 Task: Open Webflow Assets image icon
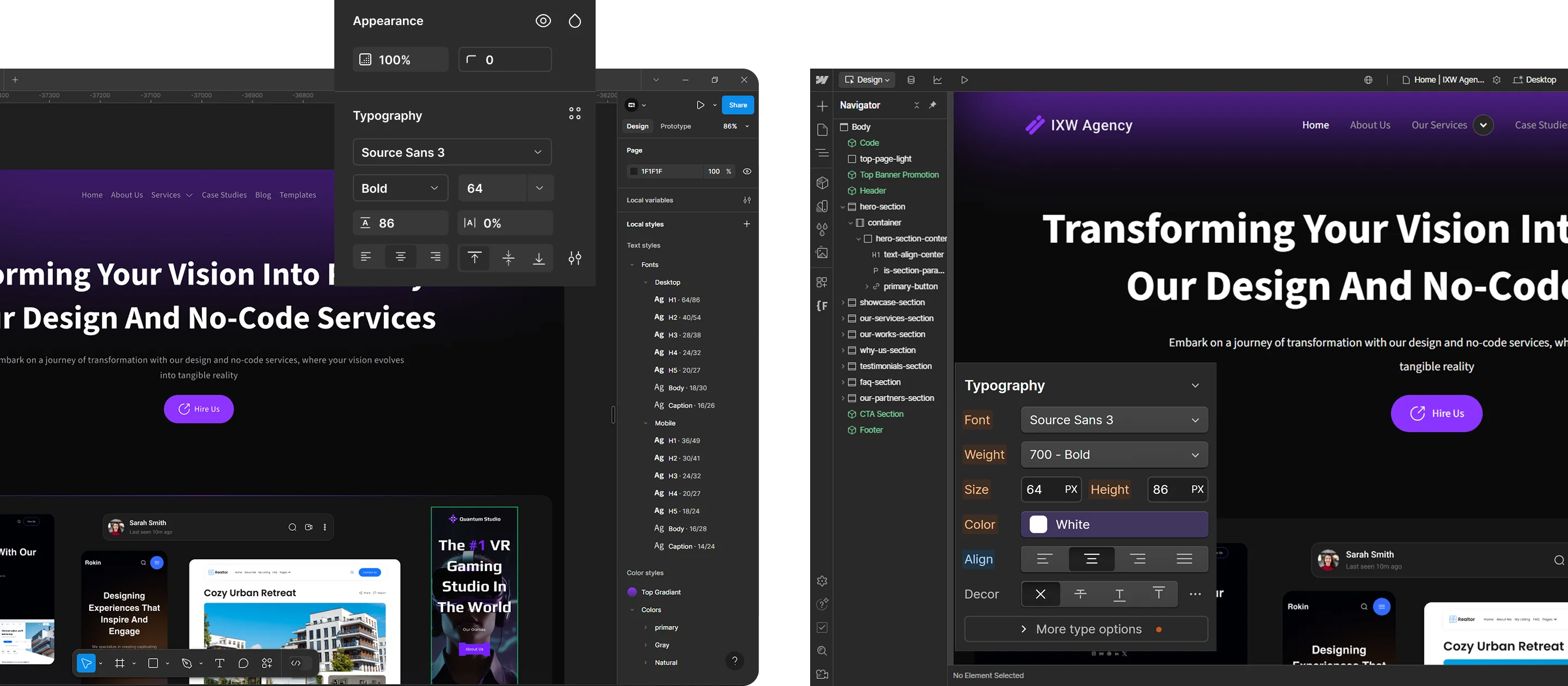tap(822, 253)
